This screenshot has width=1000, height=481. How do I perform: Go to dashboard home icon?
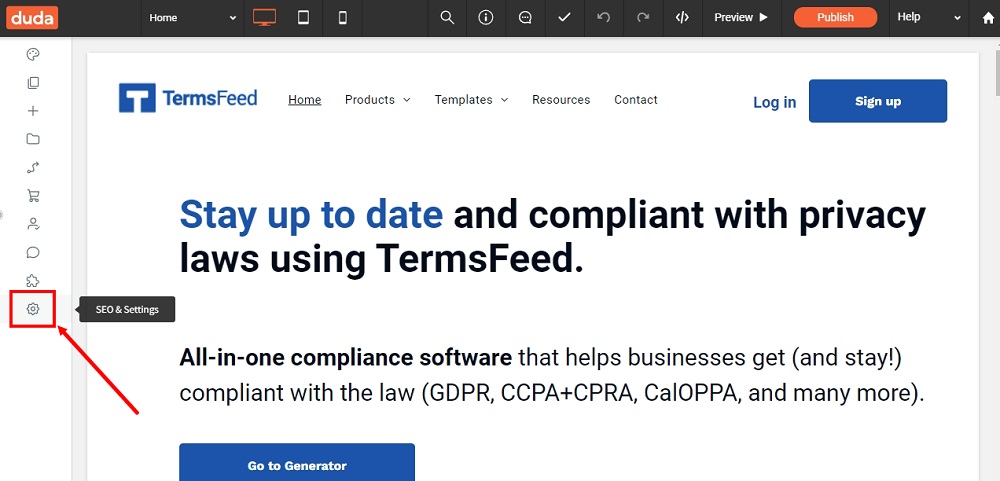tap(988, 18)
